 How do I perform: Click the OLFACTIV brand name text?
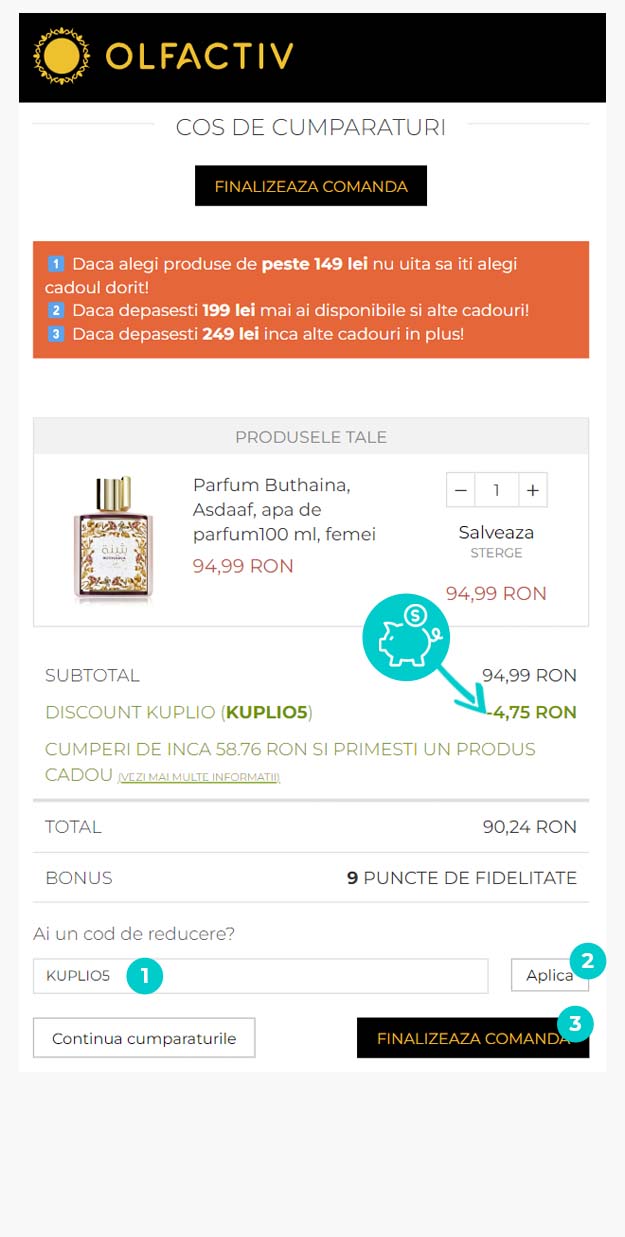point(200,56)
